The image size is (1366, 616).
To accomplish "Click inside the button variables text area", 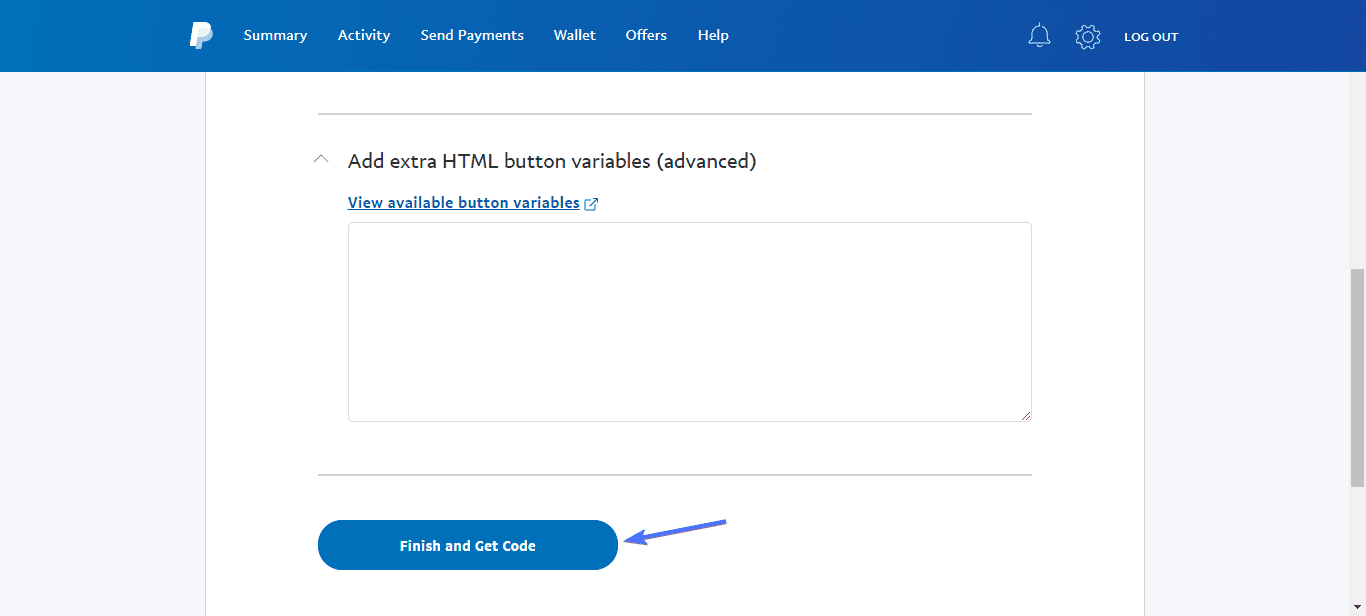I will (690, 322).
